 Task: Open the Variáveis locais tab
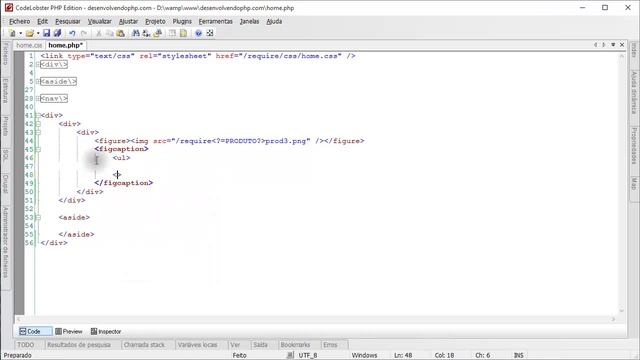pyautogui.click(x=198, y=345)
